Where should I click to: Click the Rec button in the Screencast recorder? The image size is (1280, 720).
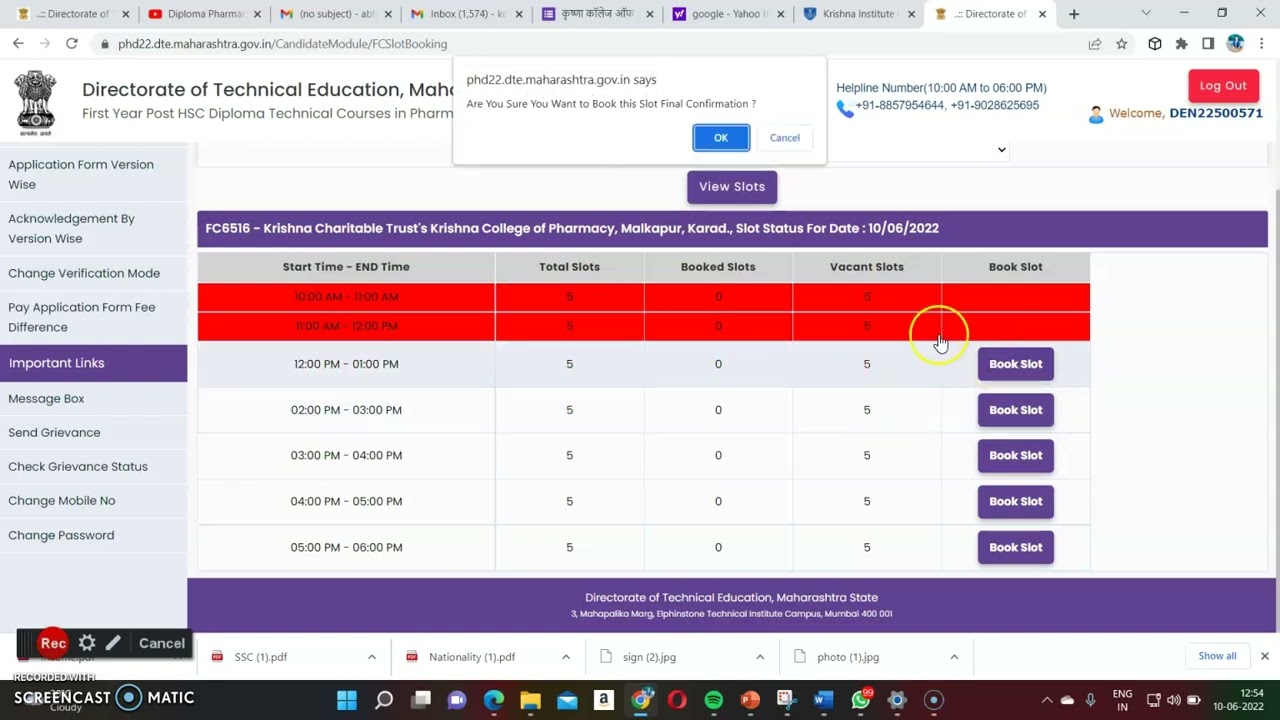53,643
